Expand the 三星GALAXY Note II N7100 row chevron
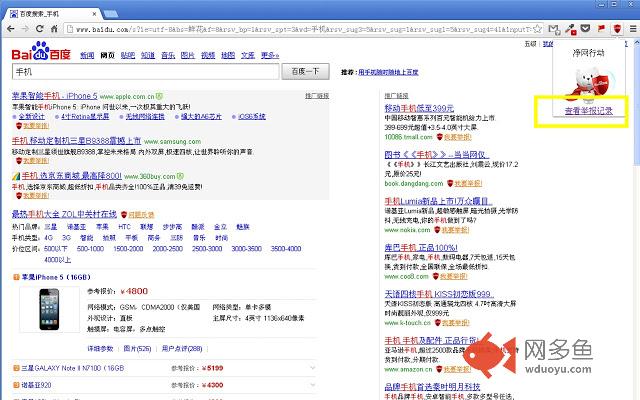This screenshot has height=400, width=640. point(313,368)
